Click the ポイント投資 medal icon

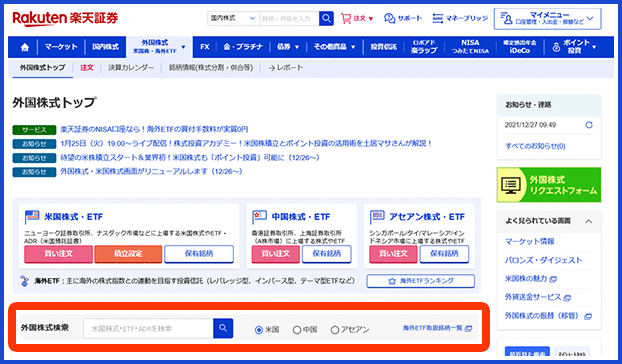coord(556,47)
